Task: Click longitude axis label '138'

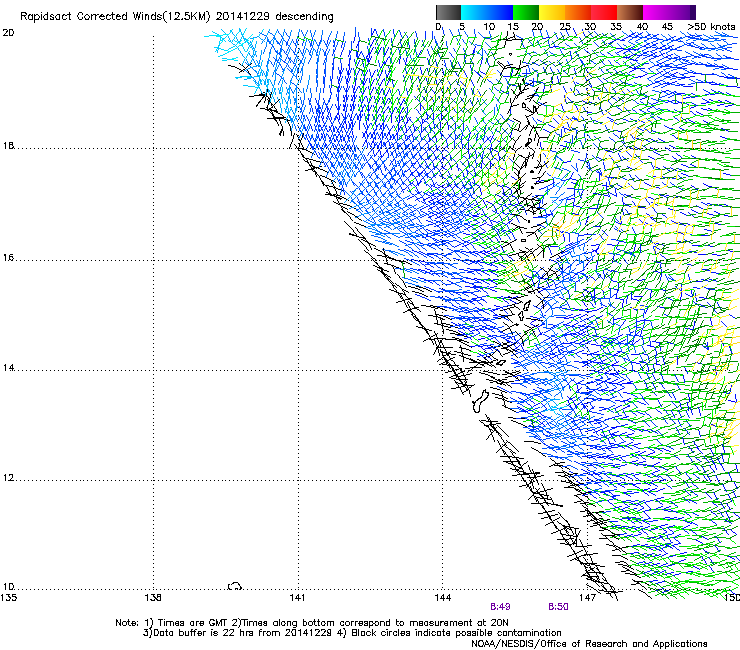Action: coord(153,598)
